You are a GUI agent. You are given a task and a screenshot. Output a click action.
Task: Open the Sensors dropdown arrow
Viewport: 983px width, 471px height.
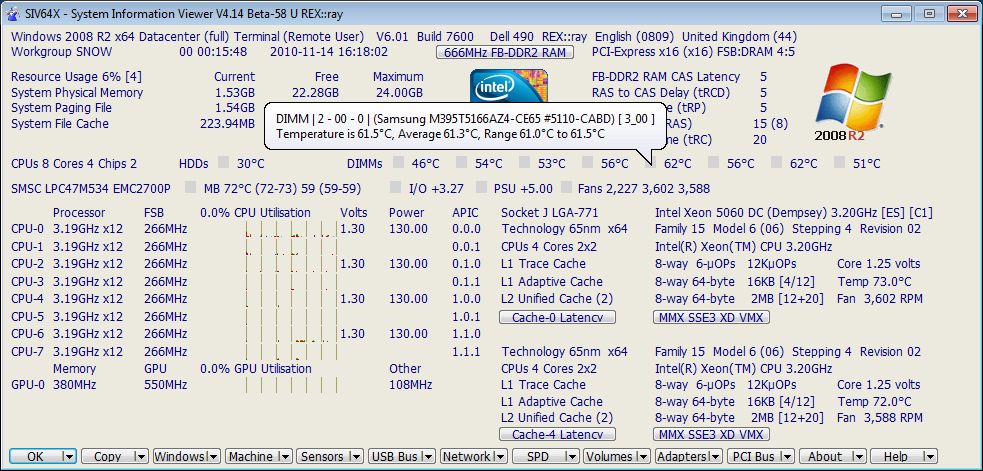pos(356,457)
